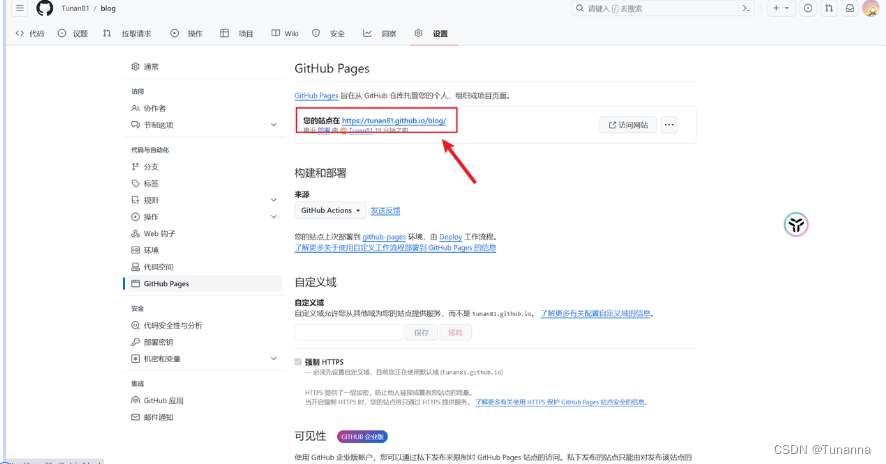Open the deployment link under the site URL

[x=324, y=130]
